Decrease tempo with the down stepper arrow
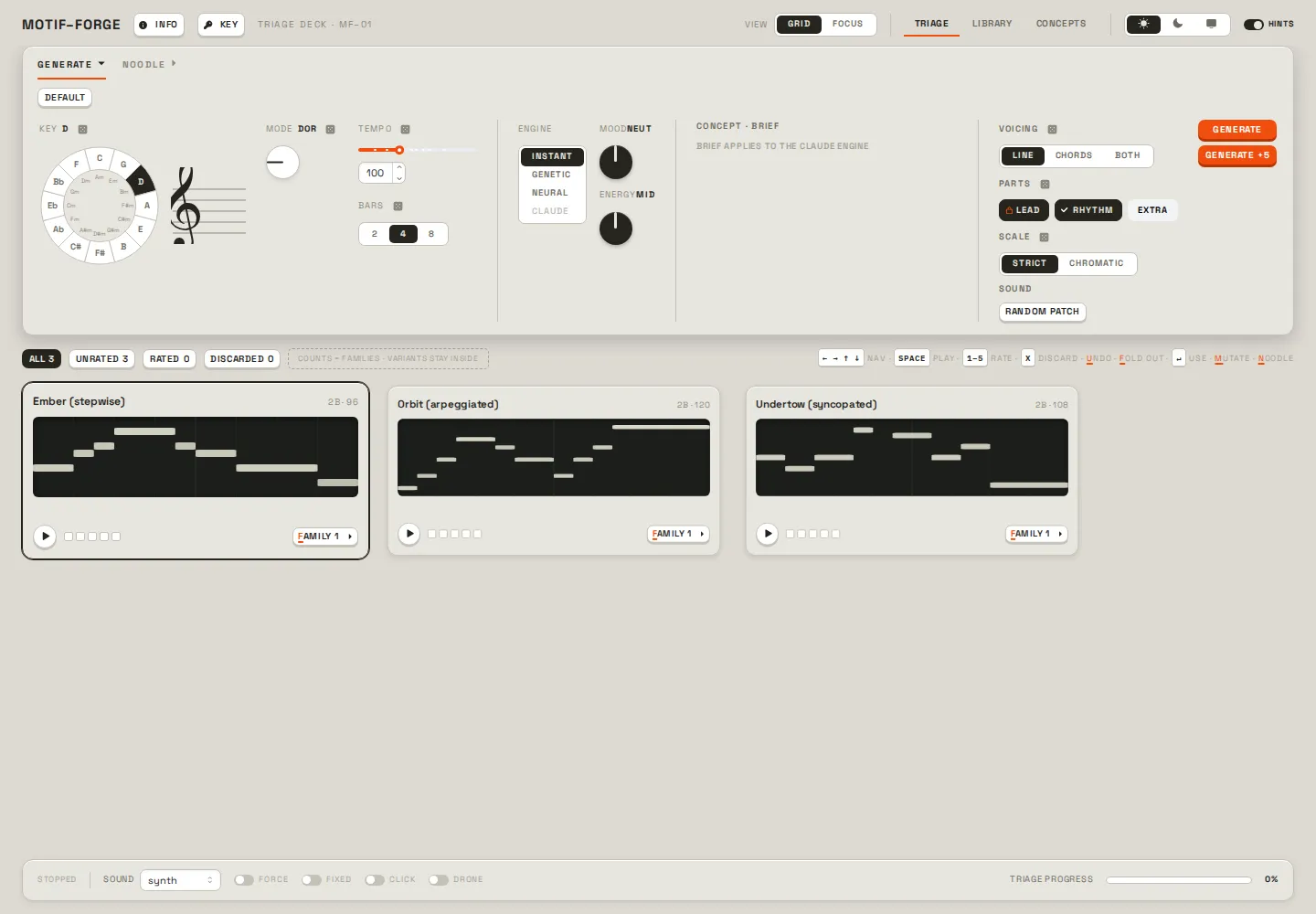The height and width of the screenshot is (914, 1316). [398, 178]
